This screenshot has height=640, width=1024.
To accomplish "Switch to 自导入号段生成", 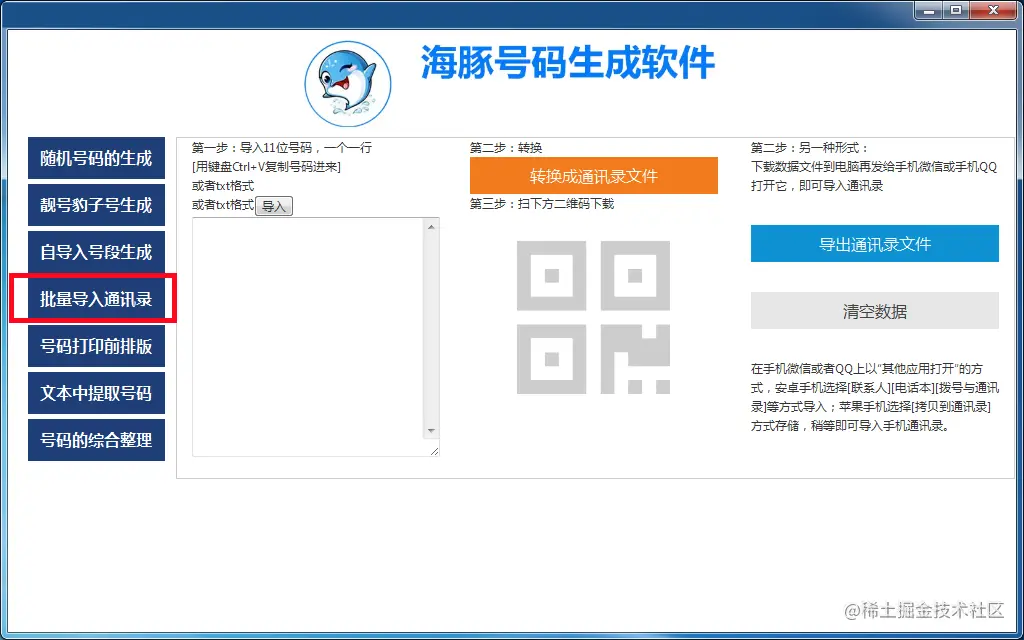I will pyautogui.click(x=96, y=252).
